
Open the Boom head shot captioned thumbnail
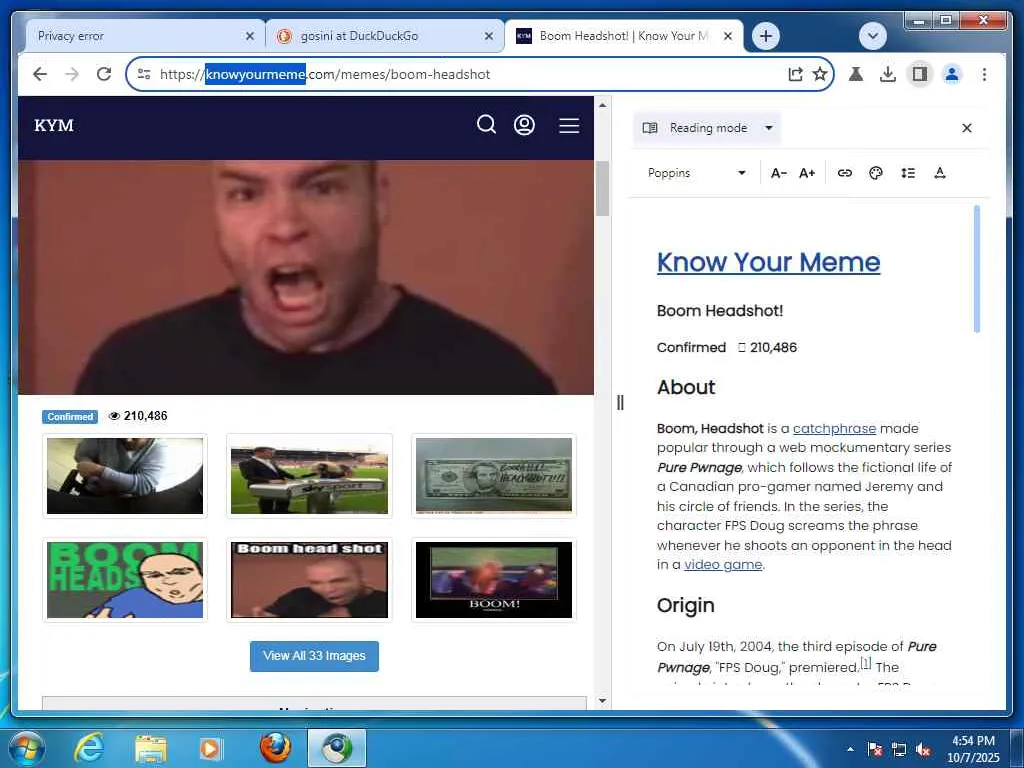[x=310, y=580]
